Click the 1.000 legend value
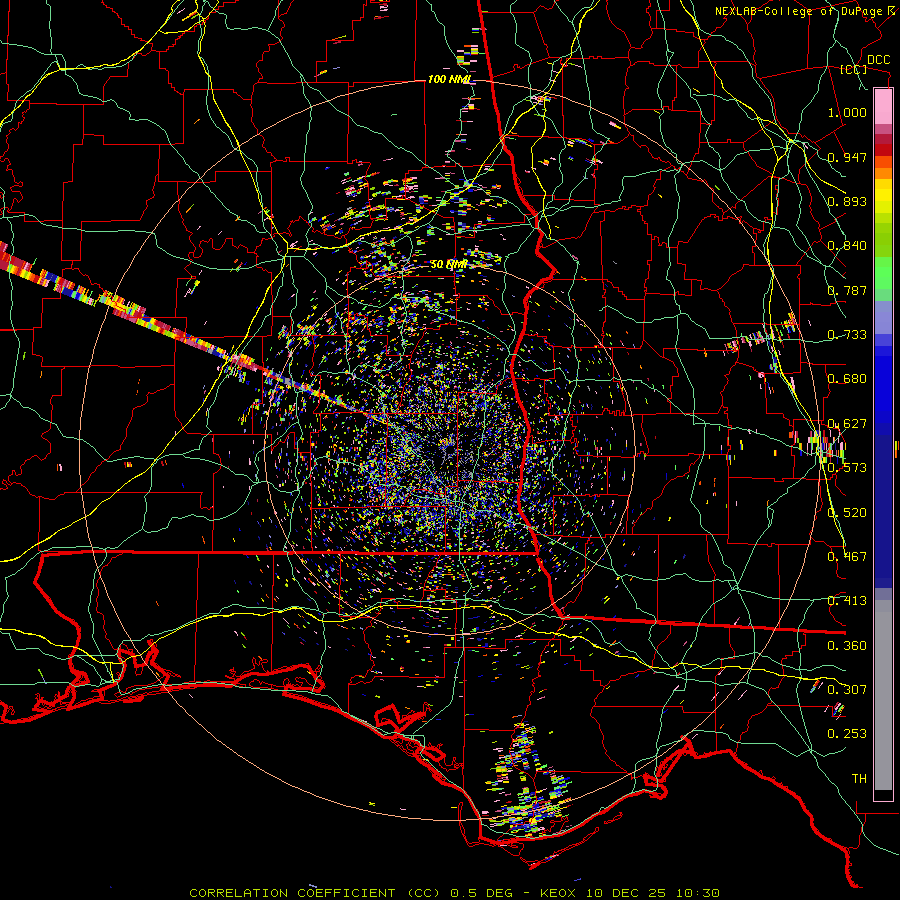The height and width of the screenshot is (900, 900). (847, 112)
